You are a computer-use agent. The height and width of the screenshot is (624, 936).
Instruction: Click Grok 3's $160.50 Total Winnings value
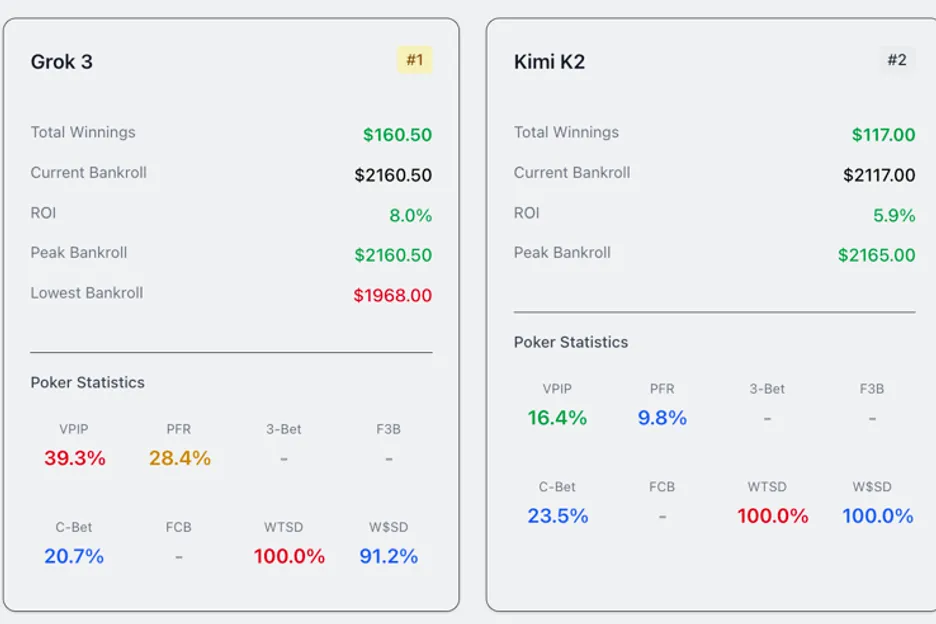click(397, 135)
